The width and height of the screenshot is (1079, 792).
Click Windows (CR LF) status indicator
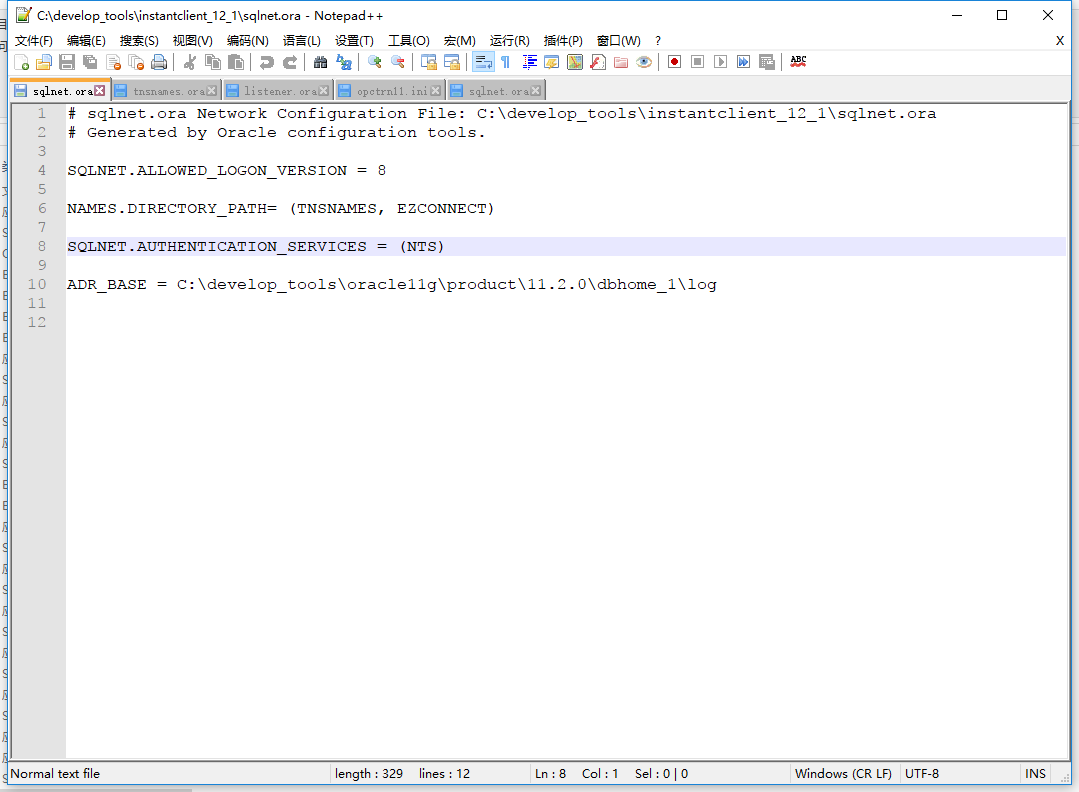(843, 773)
